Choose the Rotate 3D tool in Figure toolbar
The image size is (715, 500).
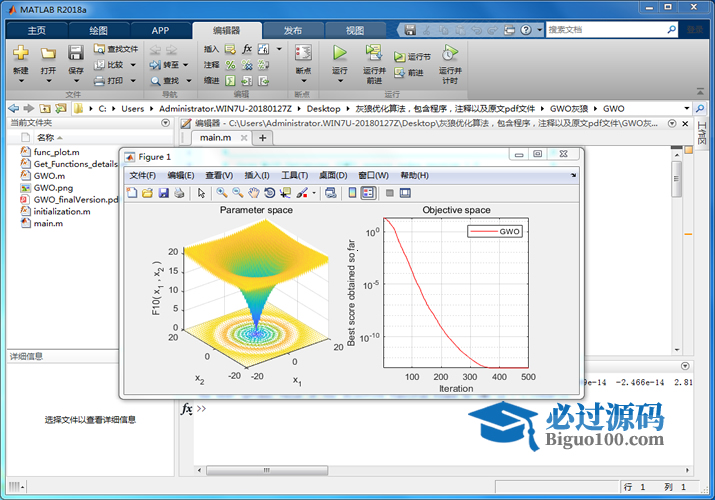(270, 193)
